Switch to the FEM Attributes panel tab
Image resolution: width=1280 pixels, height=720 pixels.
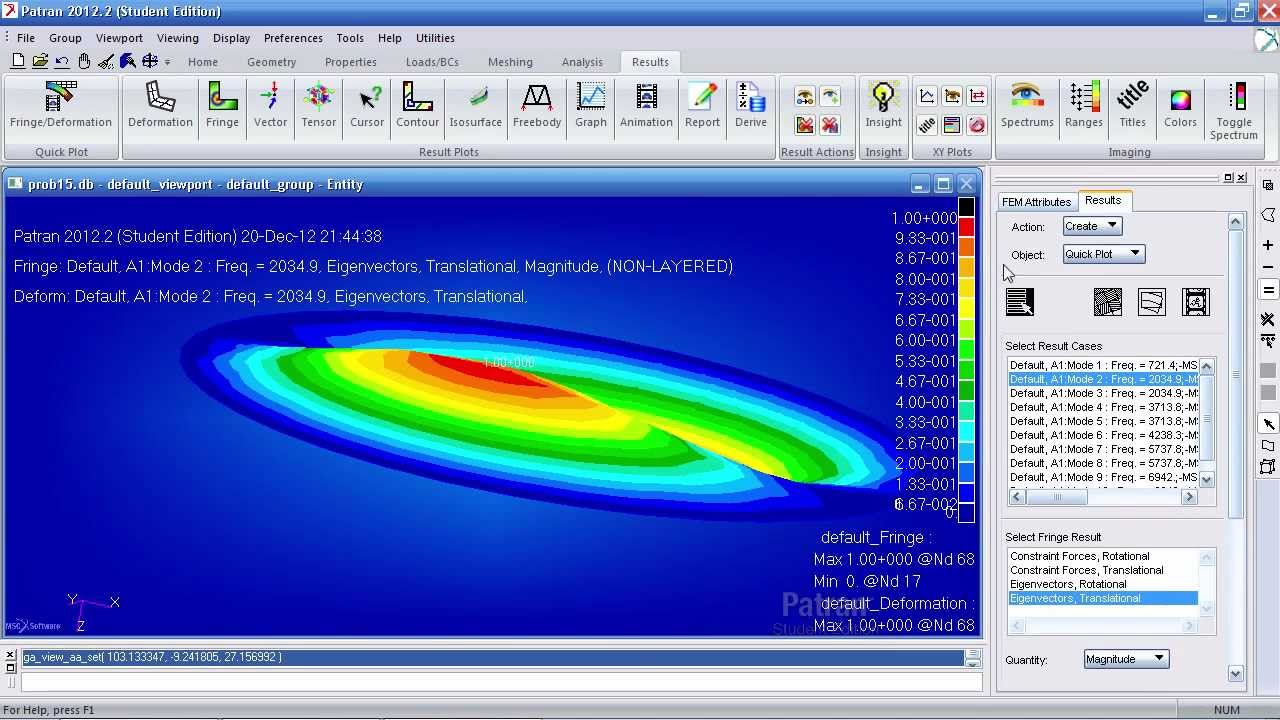tap(1036, 202)
